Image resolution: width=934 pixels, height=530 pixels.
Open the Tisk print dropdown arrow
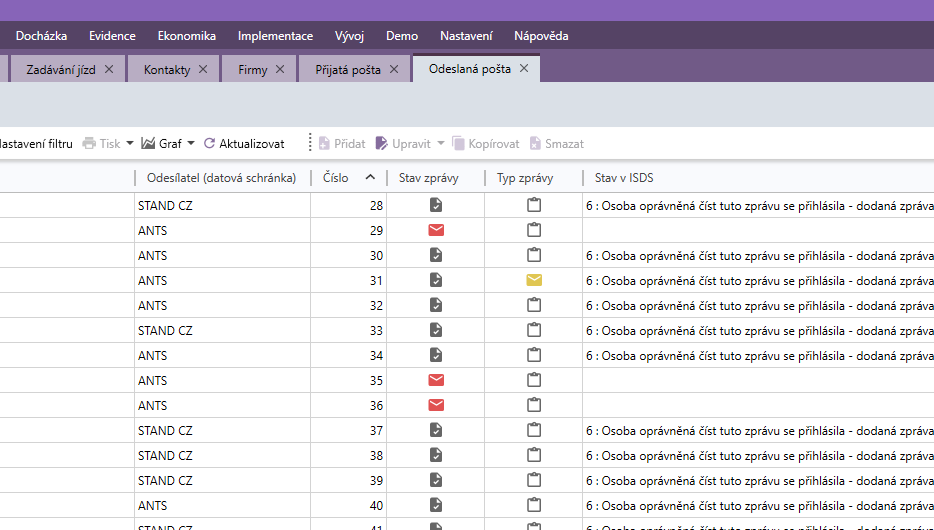pyautogui.click(x=130, y=144)
